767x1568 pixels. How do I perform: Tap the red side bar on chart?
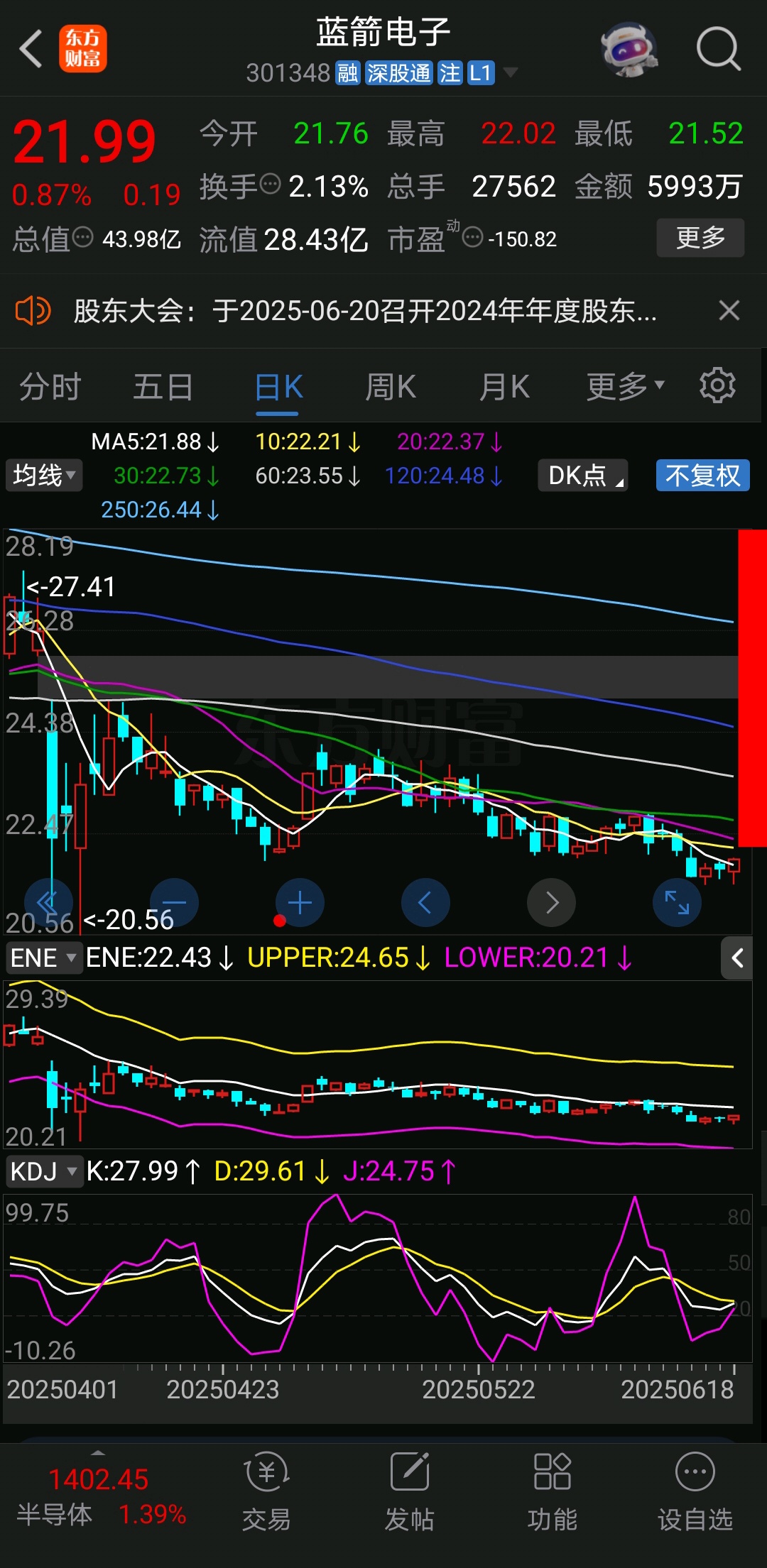coord(753,689)
